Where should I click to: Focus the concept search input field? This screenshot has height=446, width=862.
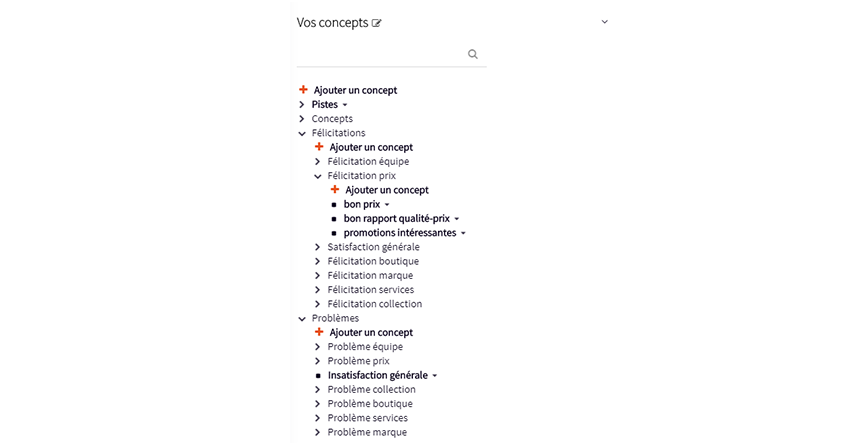tap(380, 54)
